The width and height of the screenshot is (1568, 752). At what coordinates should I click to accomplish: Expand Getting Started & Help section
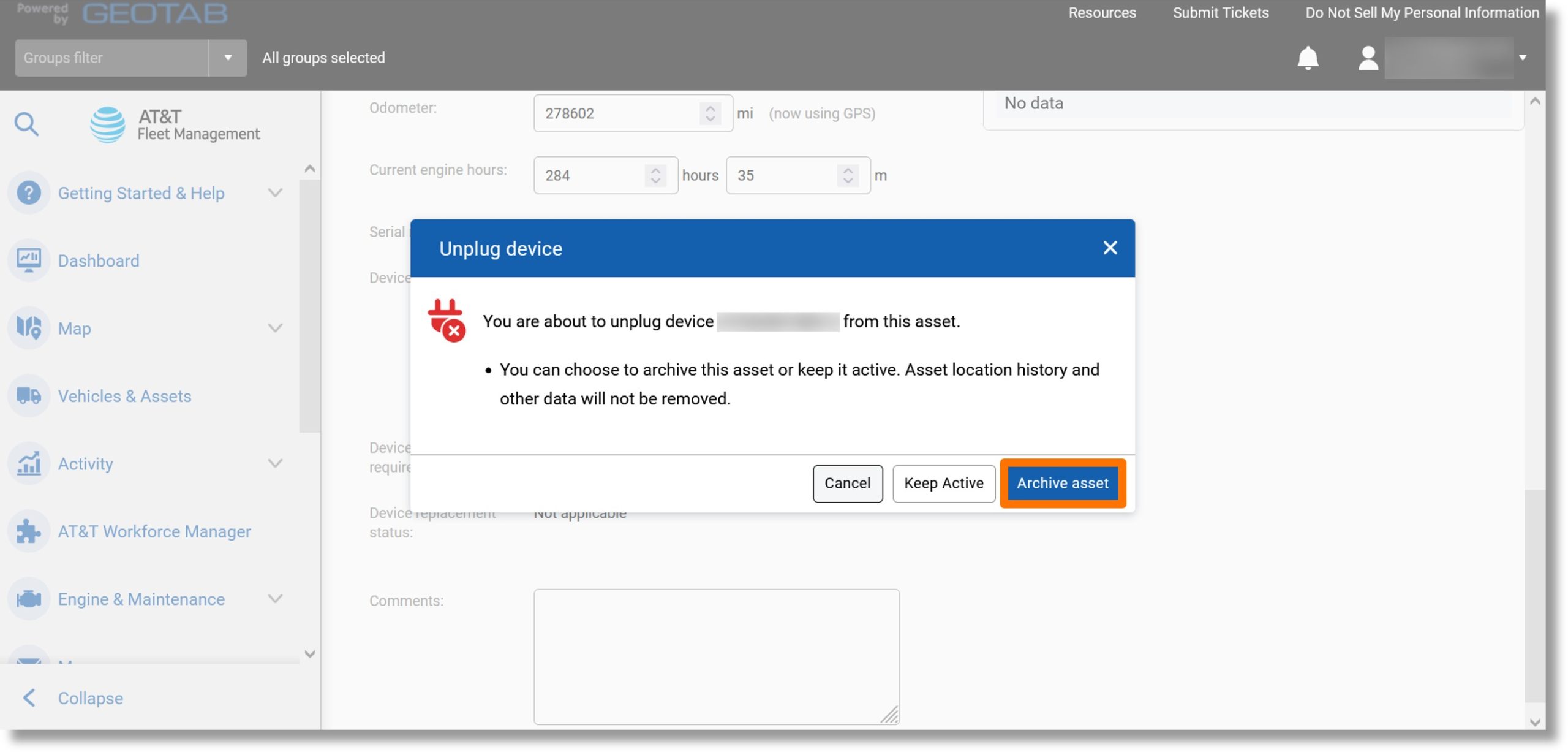[276, 193]
